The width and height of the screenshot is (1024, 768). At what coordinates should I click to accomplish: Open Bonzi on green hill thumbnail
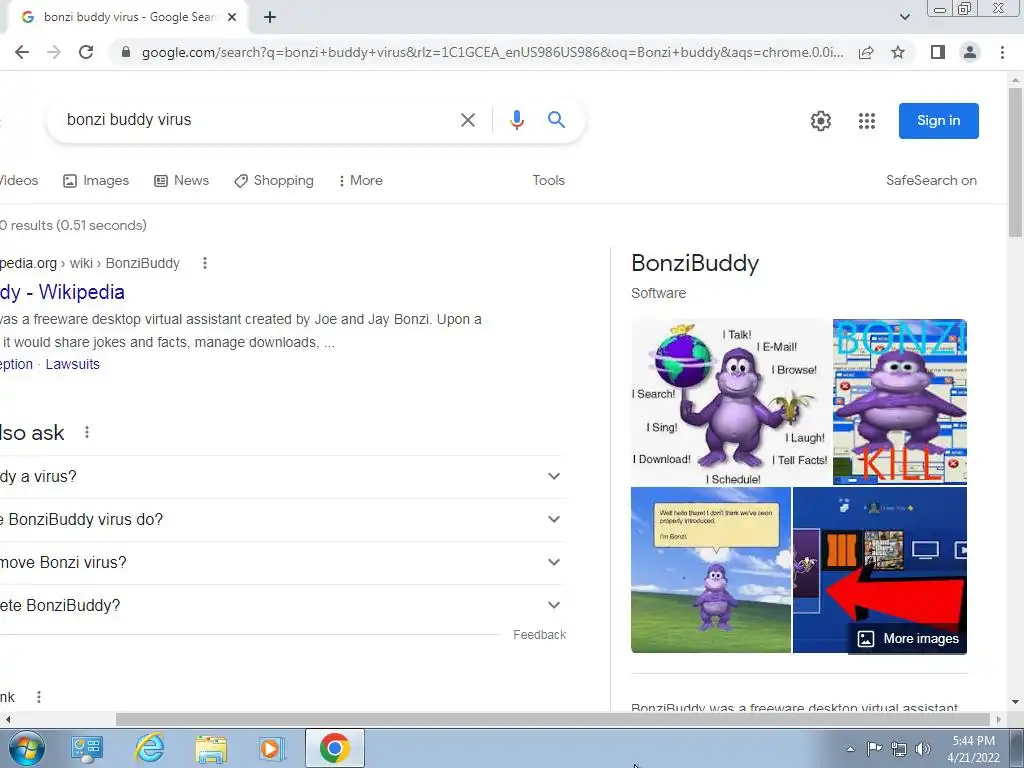(x=711, y=569)
